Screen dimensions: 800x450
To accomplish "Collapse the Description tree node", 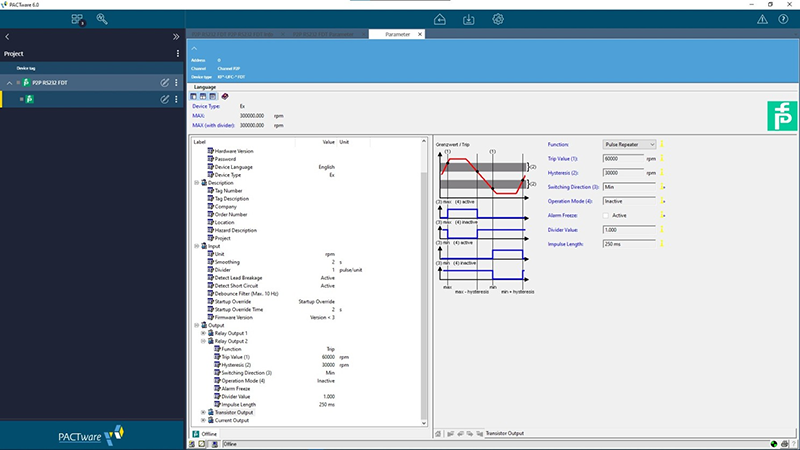I will coord(196,183).
